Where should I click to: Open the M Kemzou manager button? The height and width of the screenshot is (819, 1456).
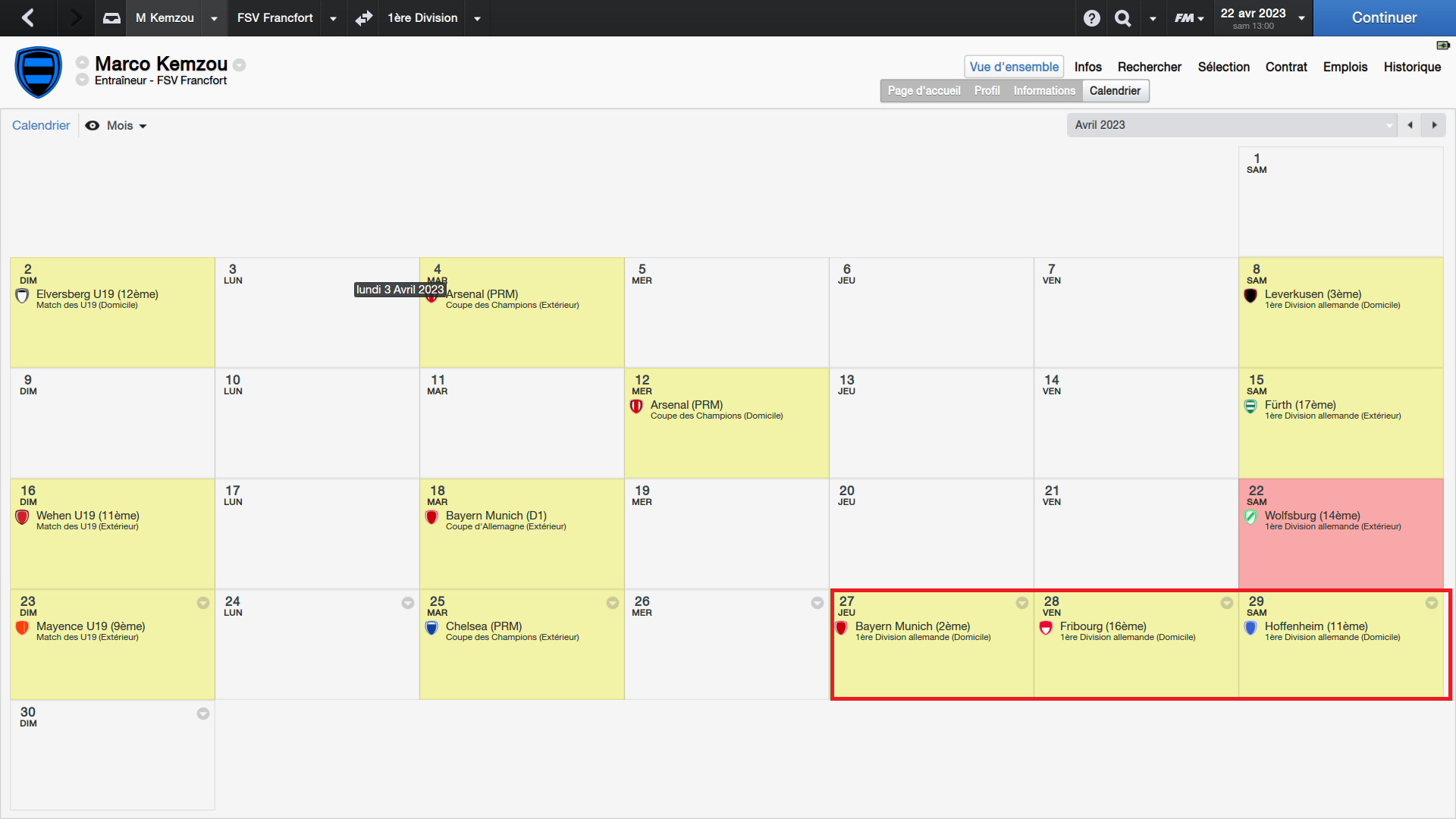(165, 18)
